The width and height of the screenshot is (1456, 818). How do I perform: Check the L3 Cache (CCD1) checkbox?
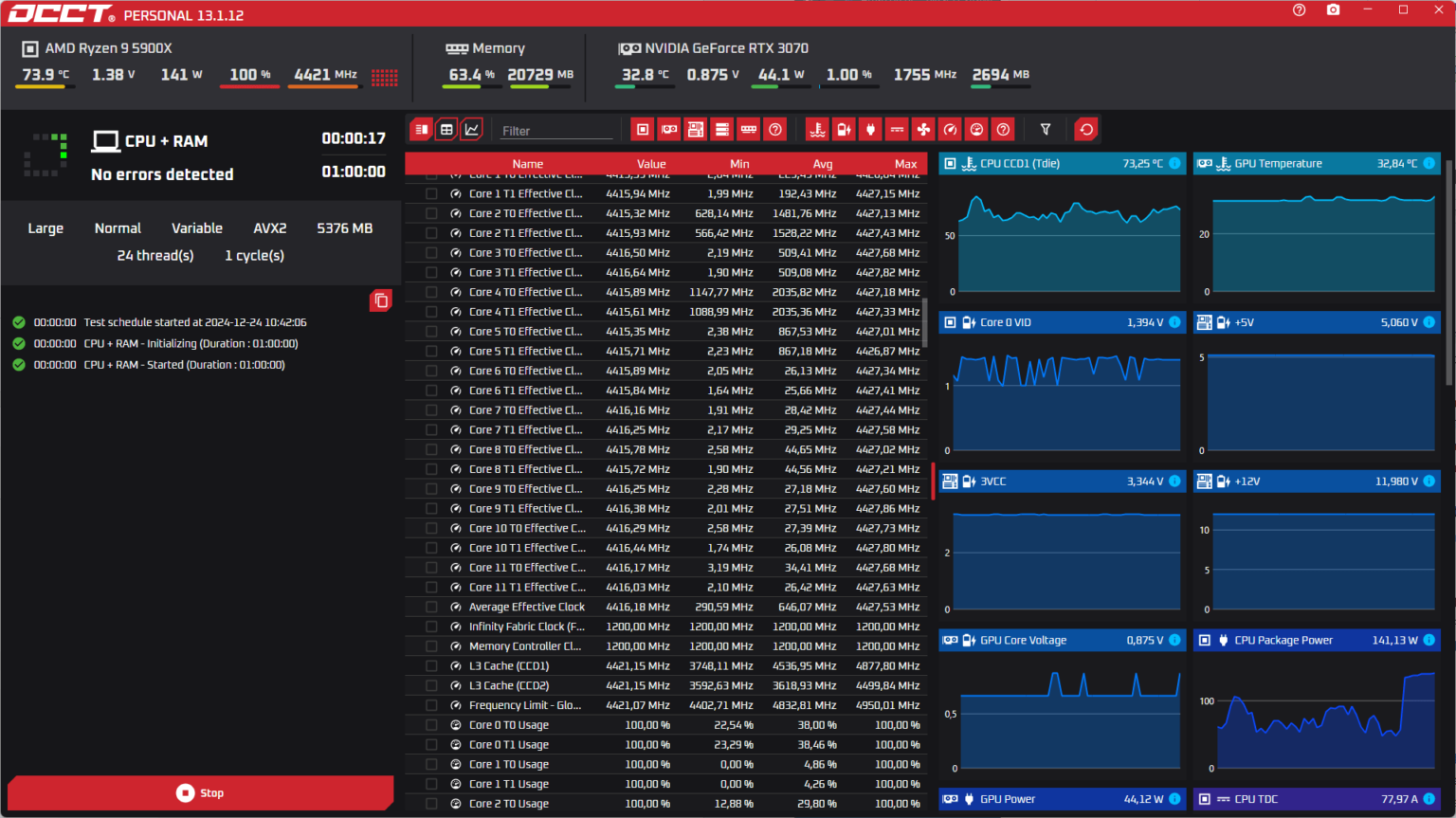pos(430,665)
